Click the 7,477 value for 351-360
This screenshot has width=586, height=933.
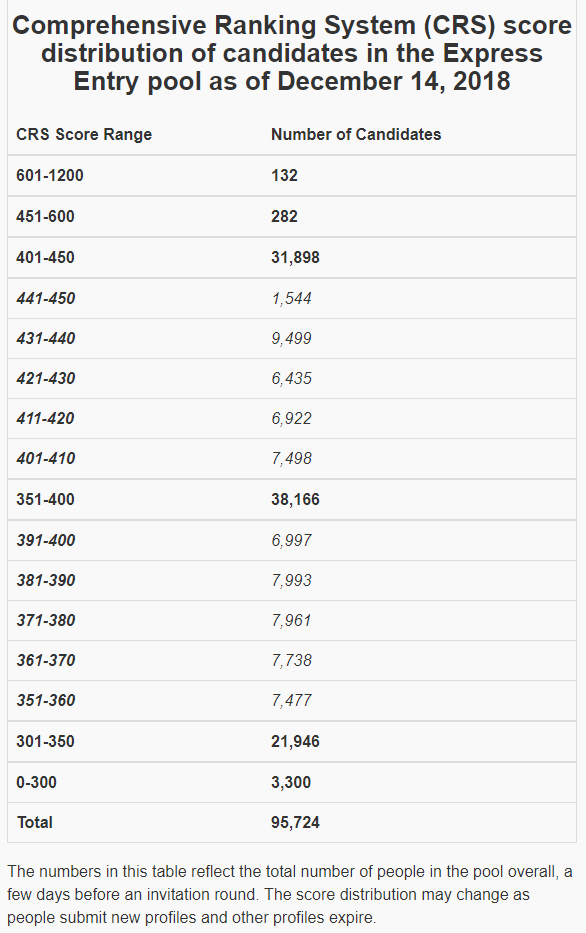click(292, 700)
